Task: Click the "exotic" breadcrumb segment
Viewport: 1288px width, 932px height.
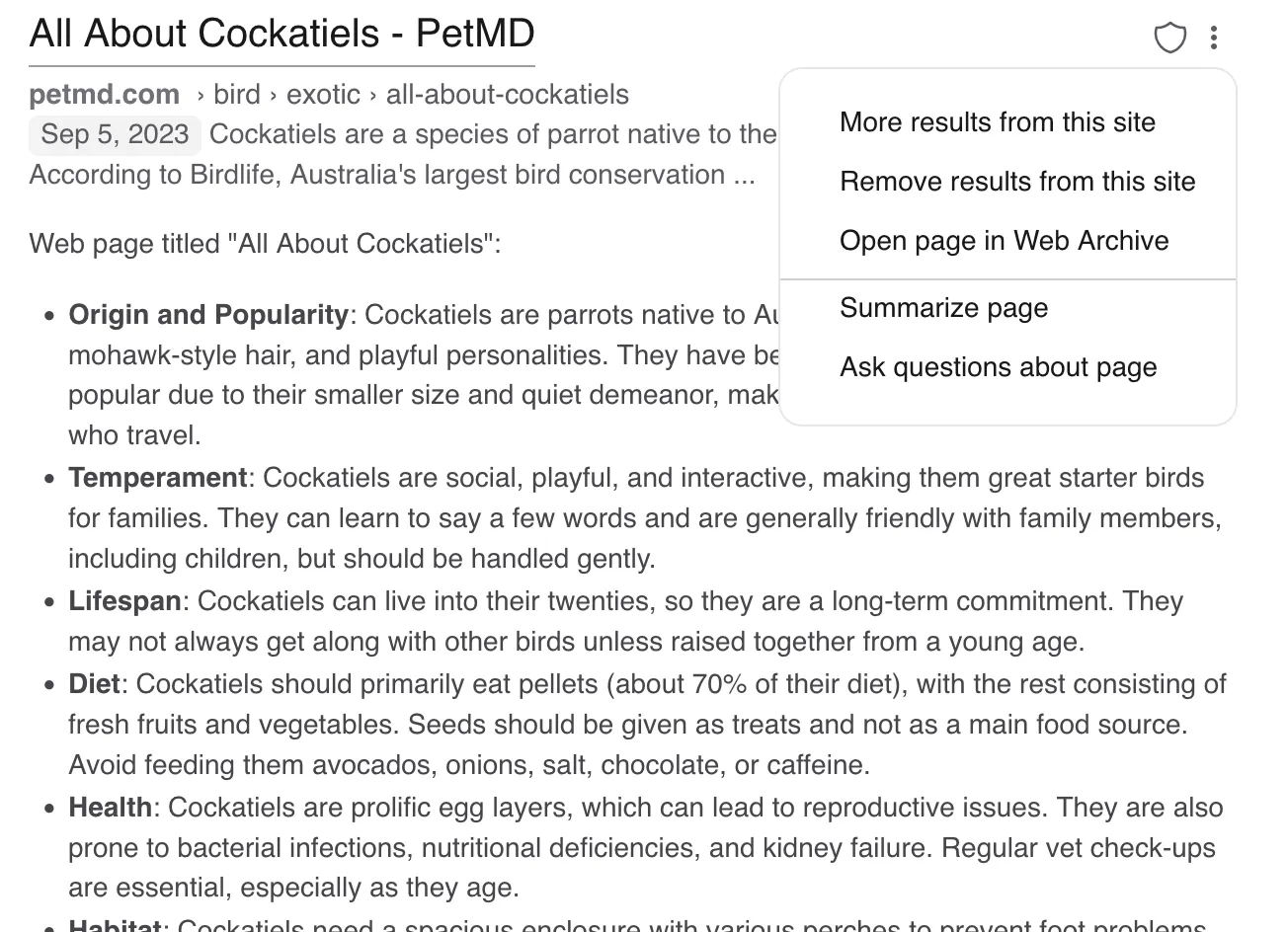Action: [323, 95]
